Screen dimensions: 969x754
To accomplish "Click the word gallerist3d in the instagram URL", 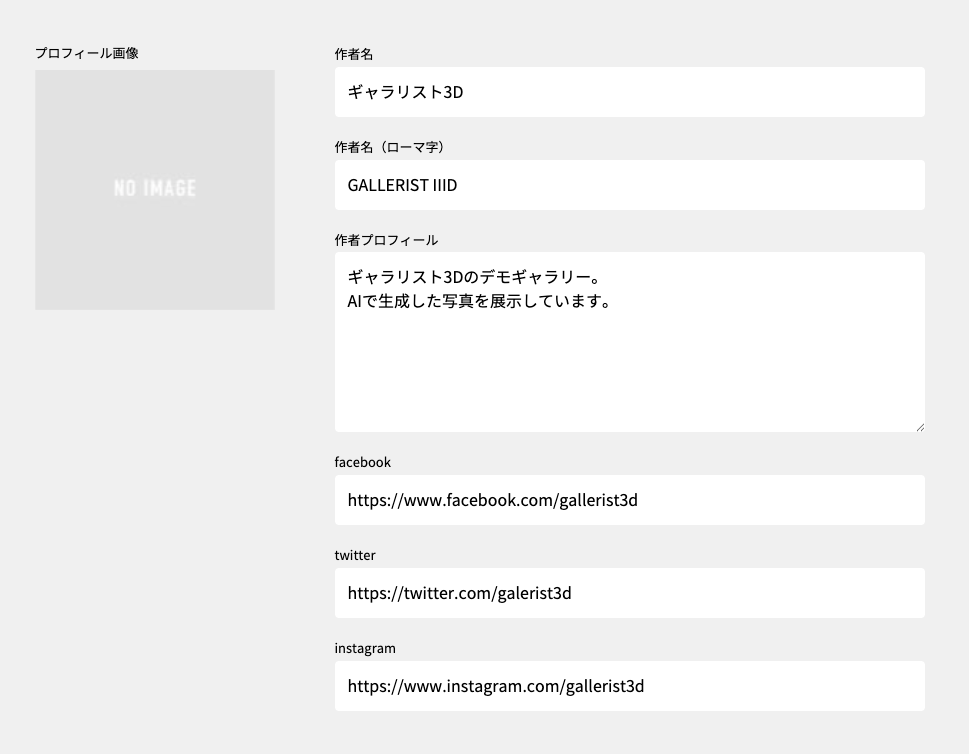I will [x=604, y=687].
